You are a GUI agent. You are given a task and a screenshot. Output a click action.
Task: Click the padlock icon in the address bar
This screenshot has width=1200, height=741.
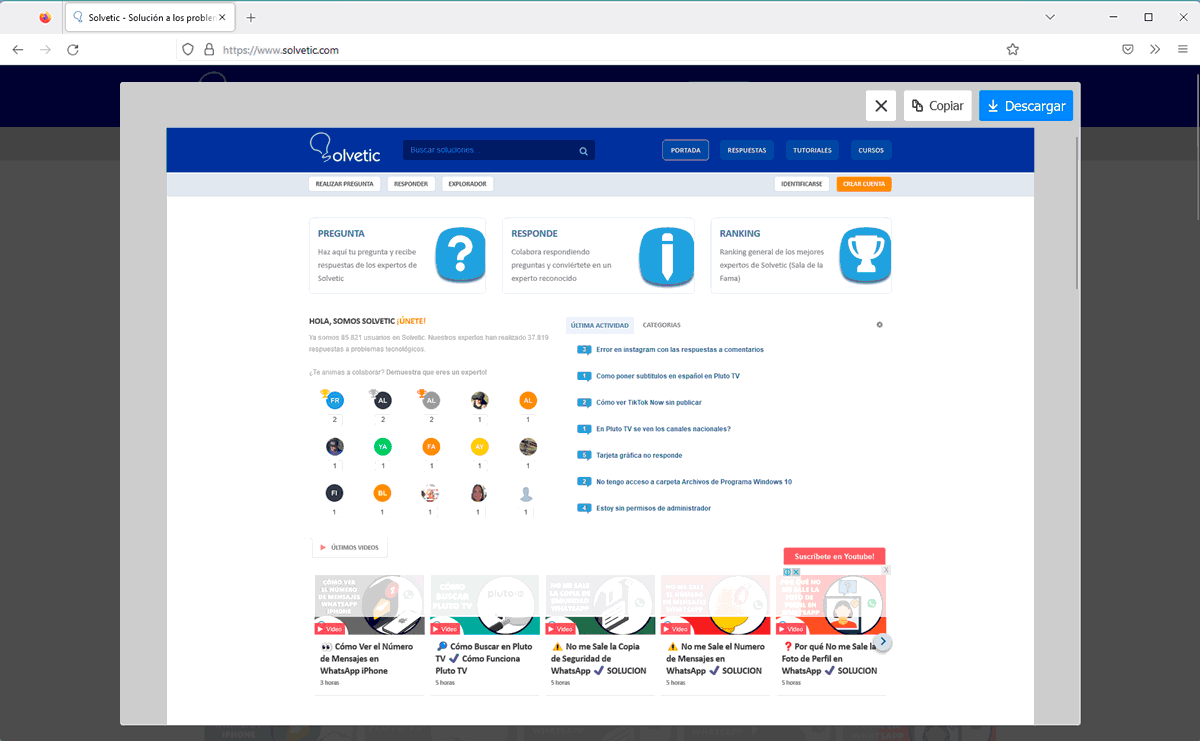(x=208, y=48)
